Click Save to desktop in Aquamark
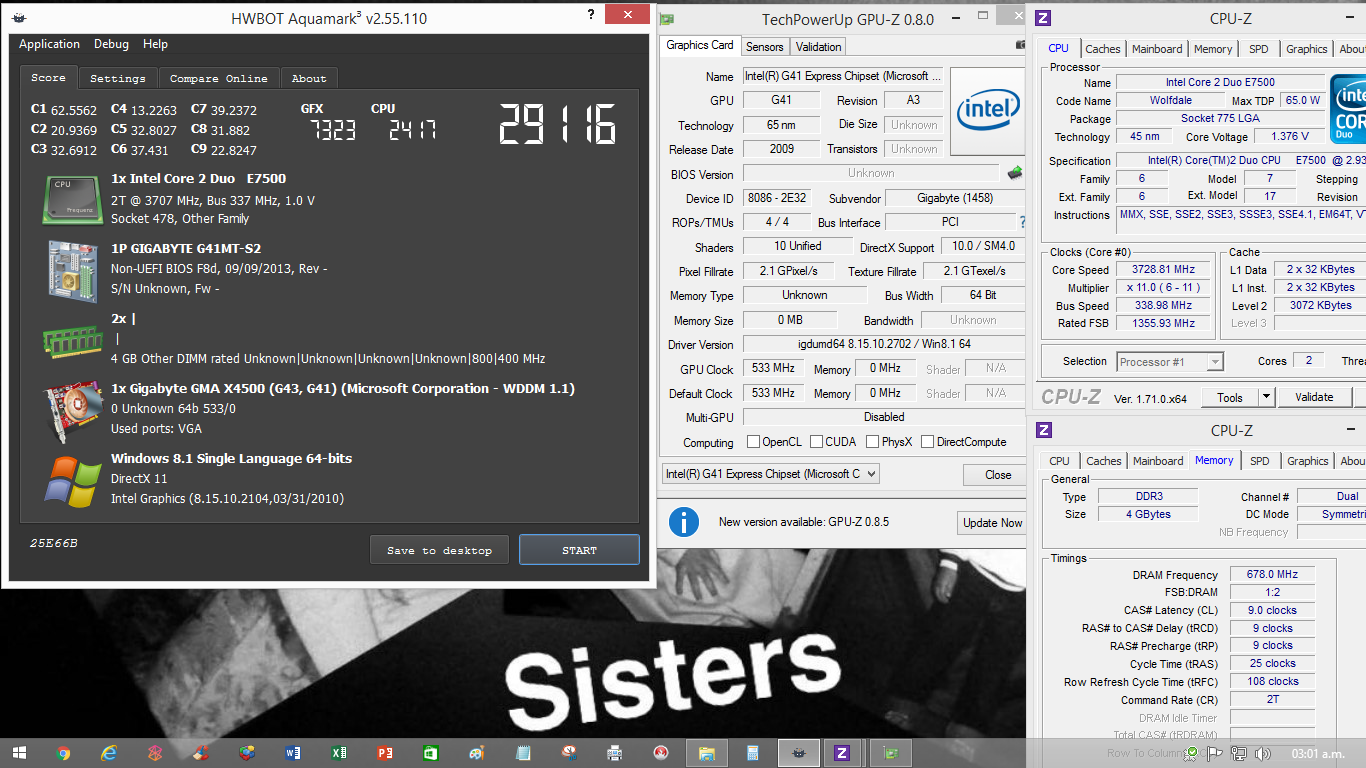Screen dimensions: 1366x768 pos(439,550)
